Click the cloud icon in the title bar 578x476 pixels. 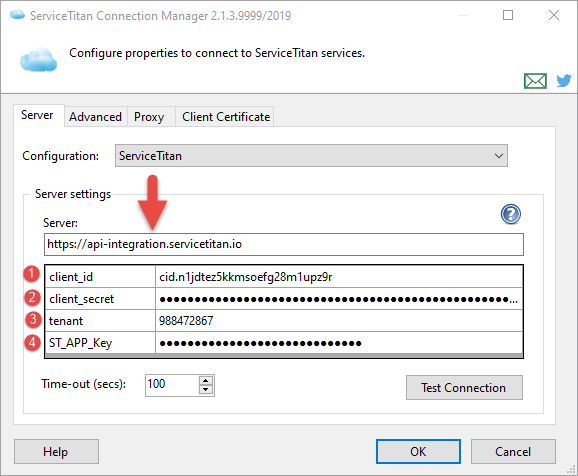17,15
